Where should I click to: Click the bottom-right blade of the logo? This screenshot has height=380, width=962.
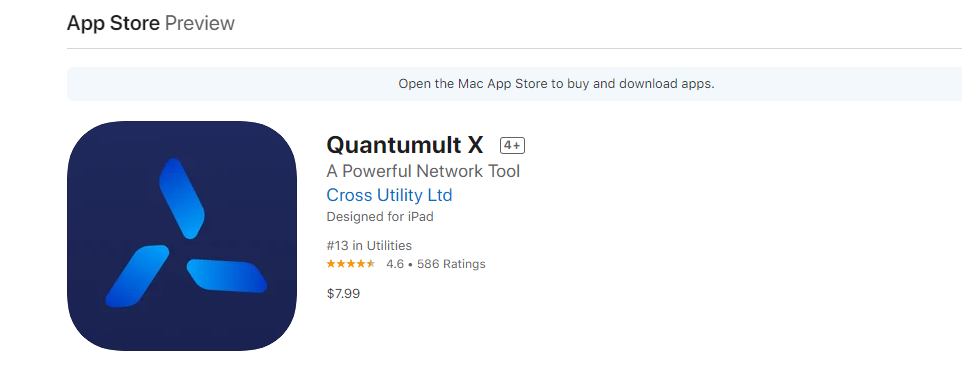click(226, 276)
